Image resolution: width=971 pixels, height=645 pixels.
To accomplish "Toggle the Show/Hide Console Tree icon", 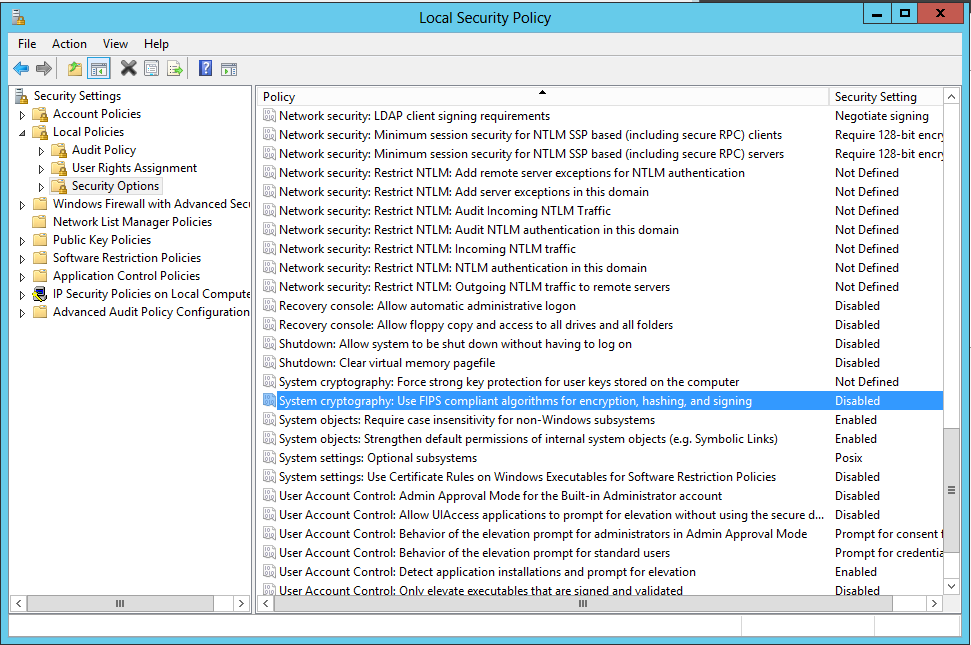I will click(x=98, y=69).
